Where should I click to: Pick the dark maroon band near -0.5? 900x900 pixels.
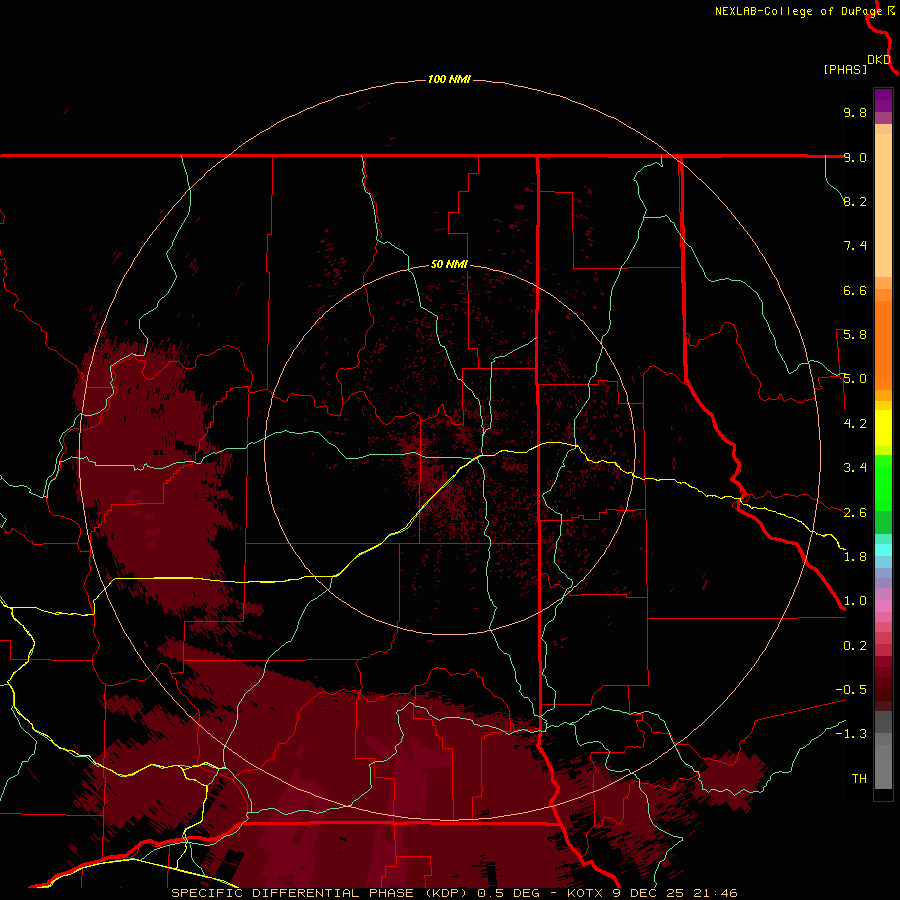(883, 683)
